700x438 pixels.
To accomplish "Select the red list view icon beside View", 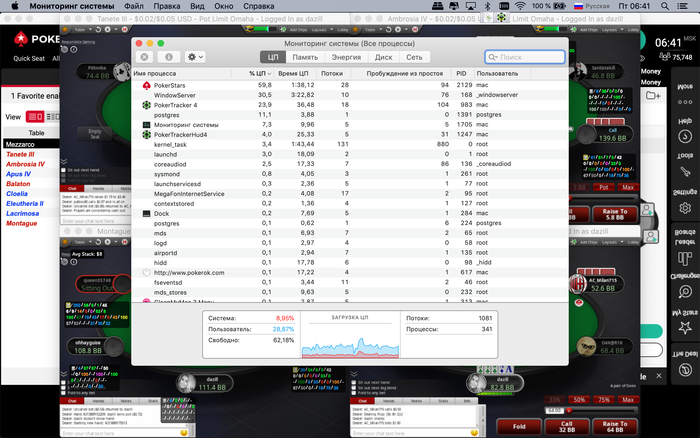I will 35,117.
